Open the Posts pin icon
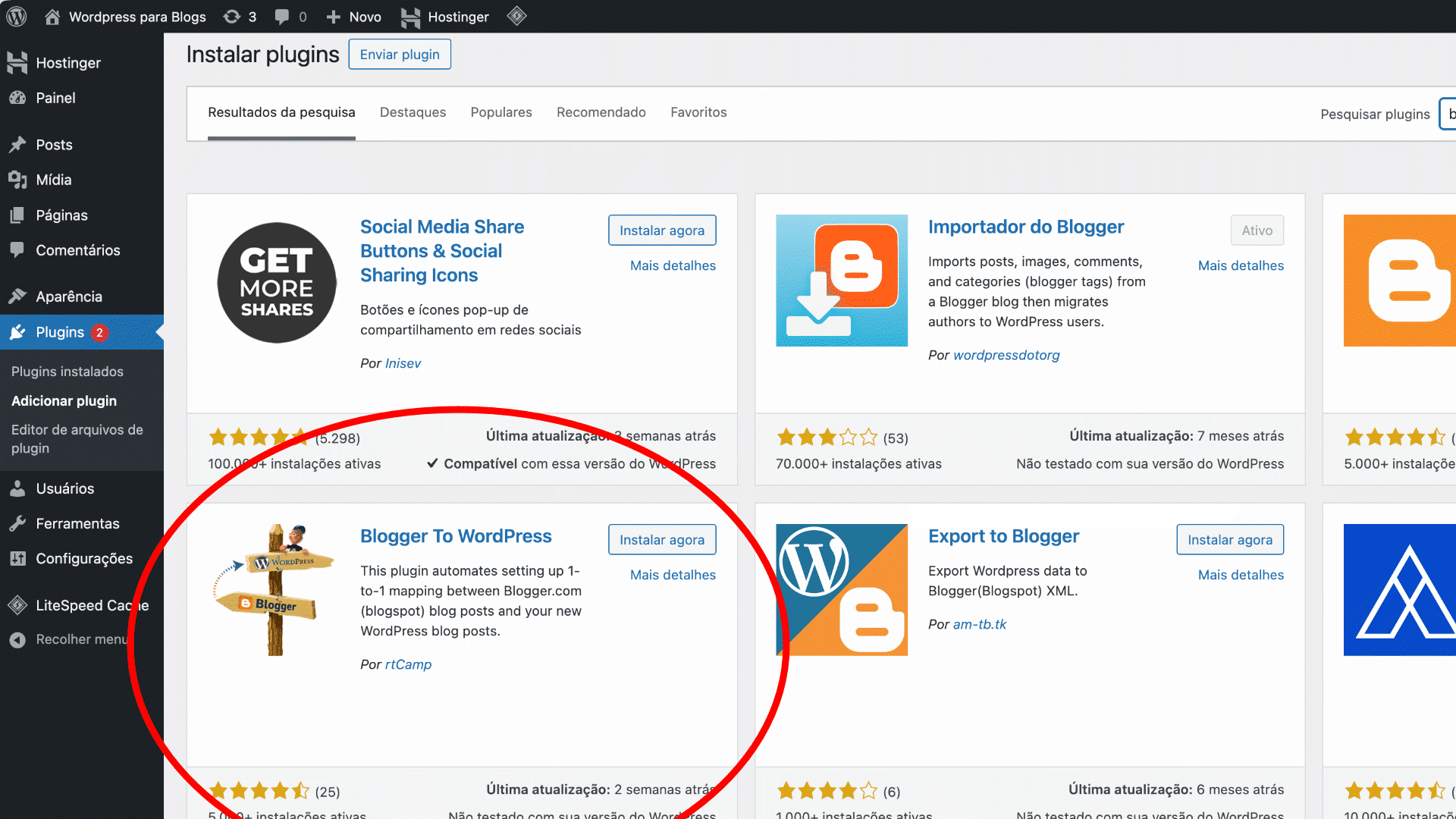The height and width of the screenshot is (819, 1456). coord(17,145)
